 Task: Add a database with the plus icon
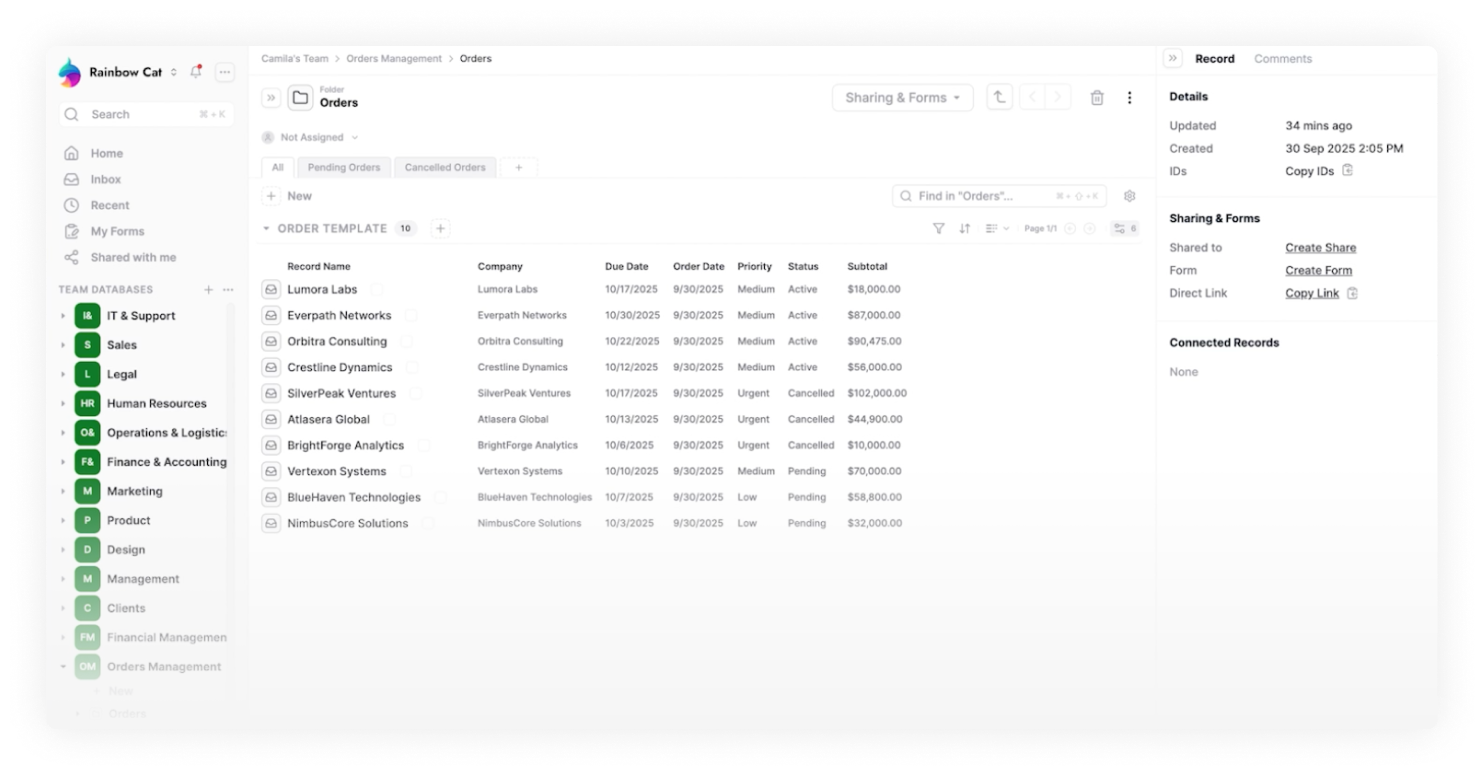[209, 290]
